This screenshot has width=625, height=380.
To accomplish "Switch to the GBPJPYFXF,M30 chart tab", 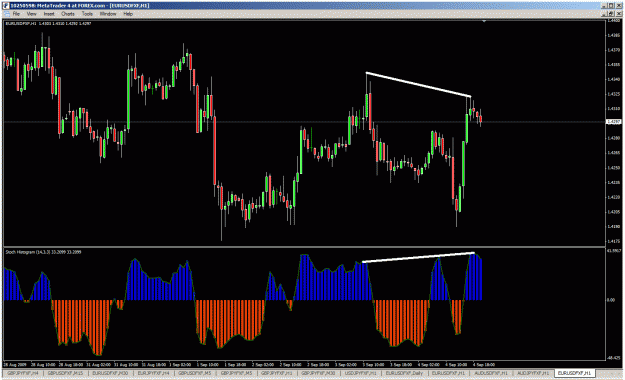I will coord(318,373).
